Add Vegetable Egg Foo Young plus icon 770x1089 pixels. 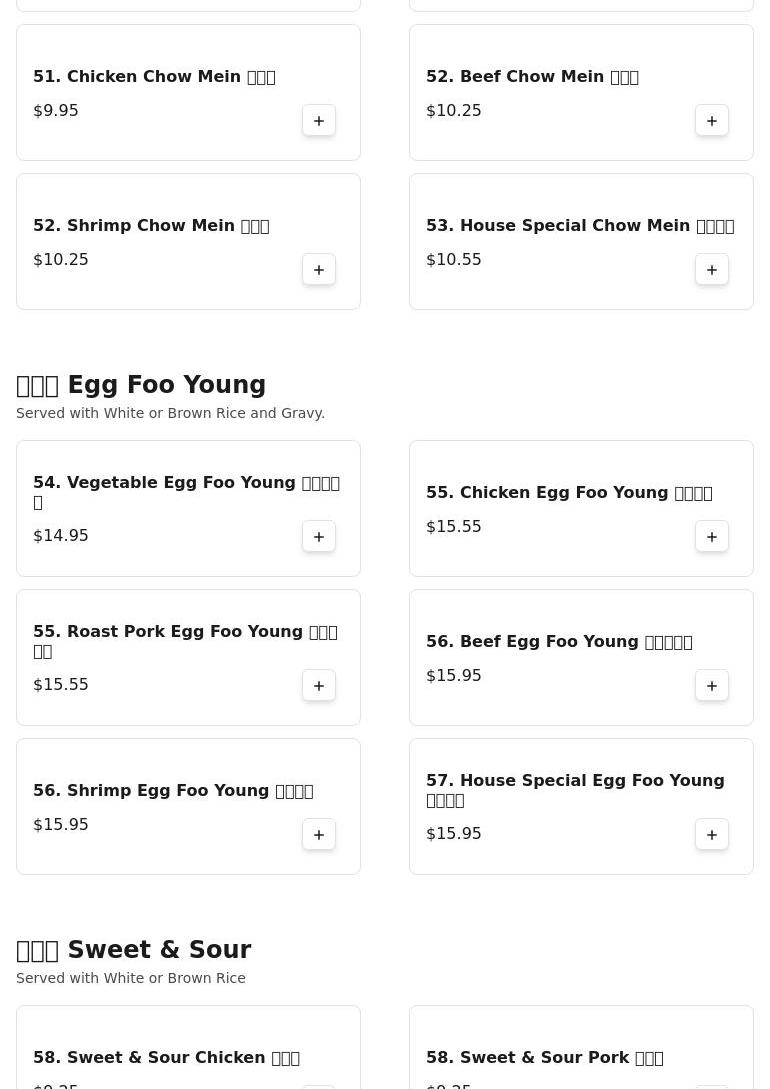point(319,536)
